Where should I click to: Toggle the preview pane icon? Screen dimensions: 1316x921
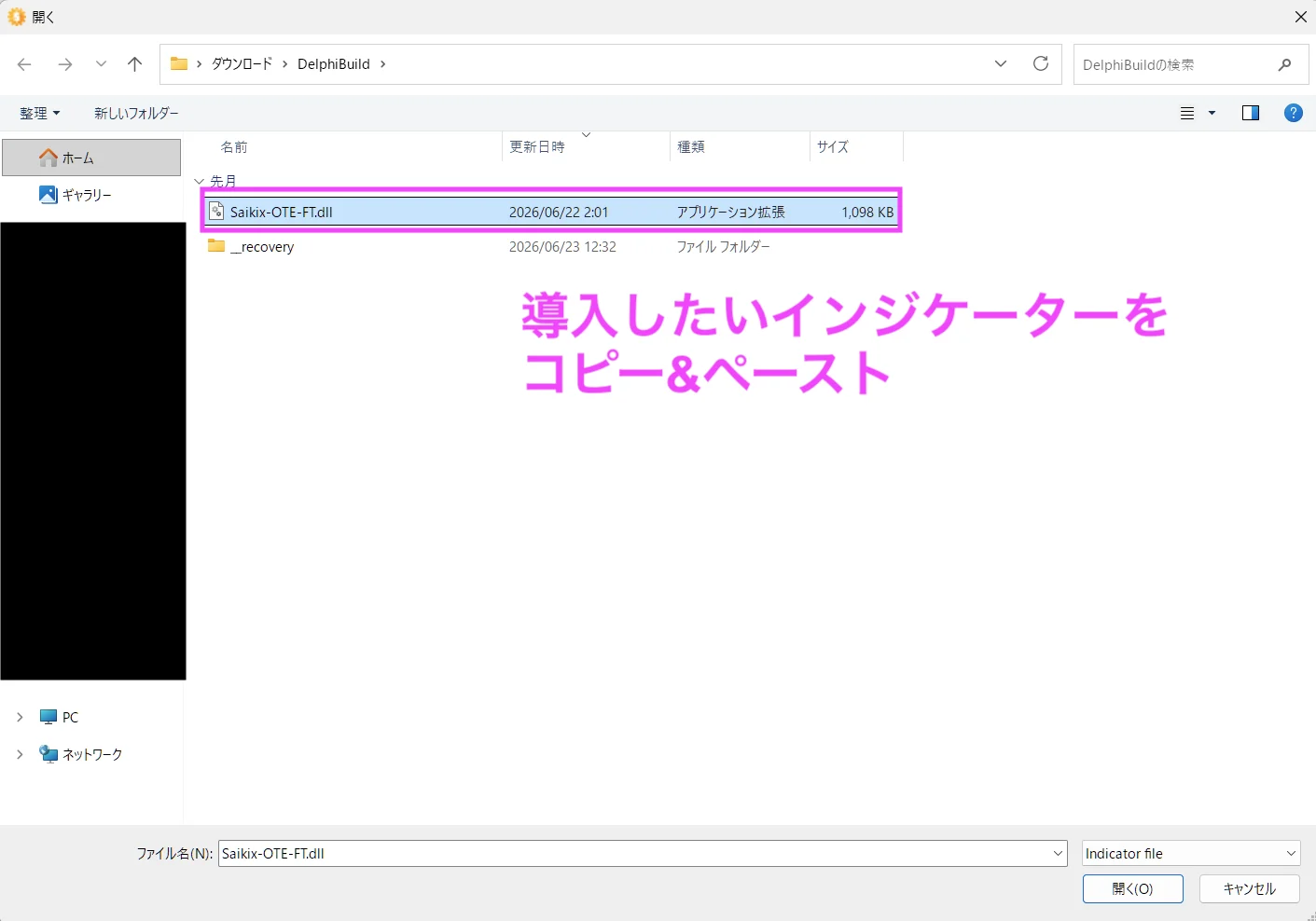(x=1251, y=113)
